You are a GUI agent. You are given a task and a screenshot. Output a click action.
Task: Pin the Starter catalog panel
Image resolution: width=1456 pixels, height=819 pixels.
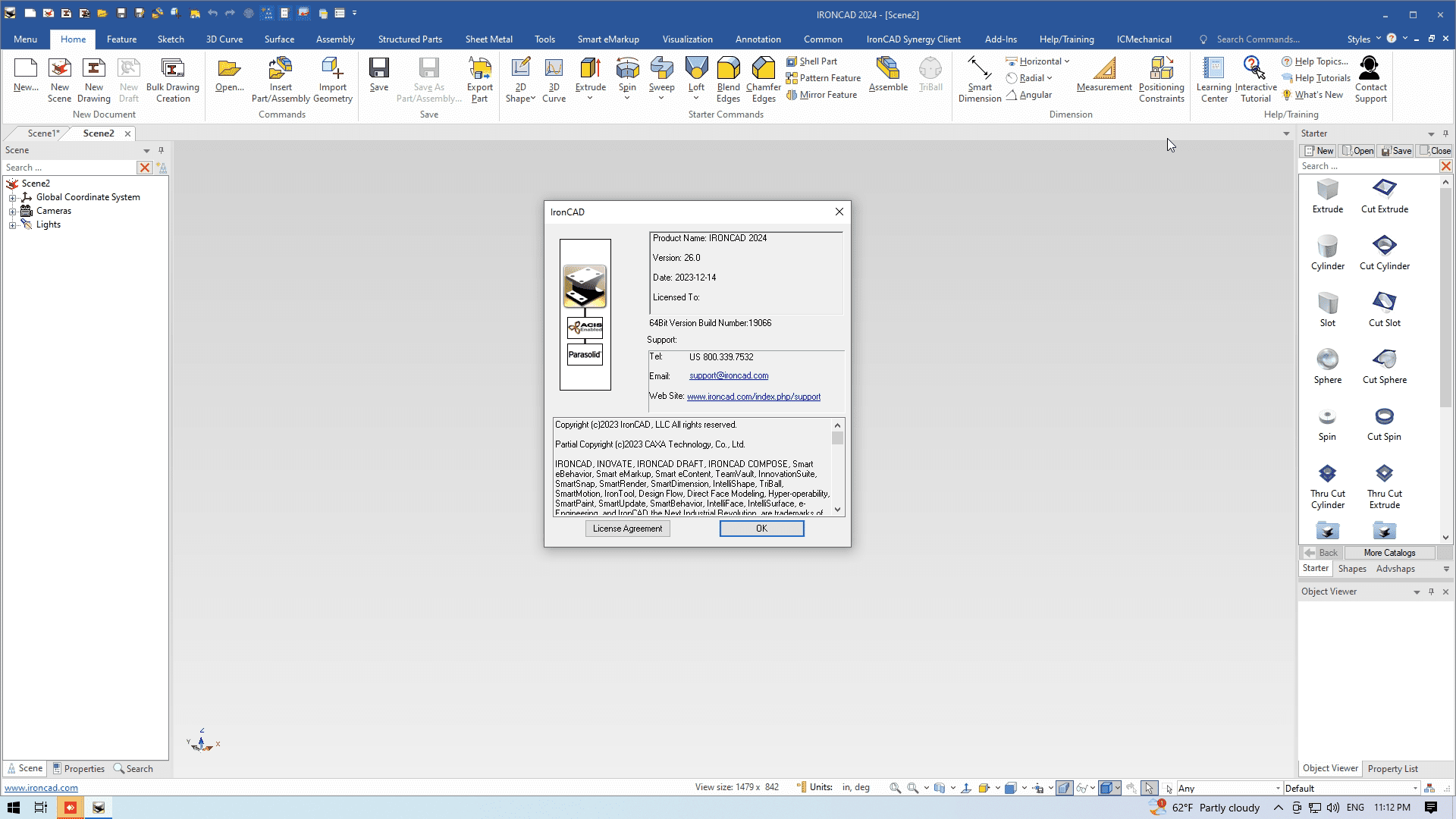pyautogui.click(x=1445, y=133)
